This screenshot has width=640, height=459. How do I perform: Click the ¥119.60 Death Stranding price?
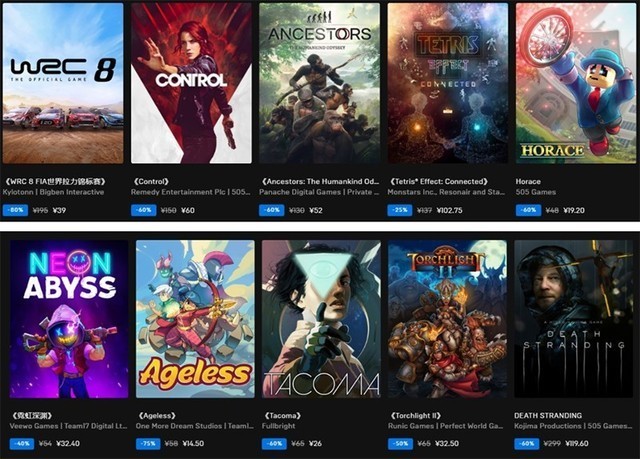pyautogui.click(x=577, y=443)
